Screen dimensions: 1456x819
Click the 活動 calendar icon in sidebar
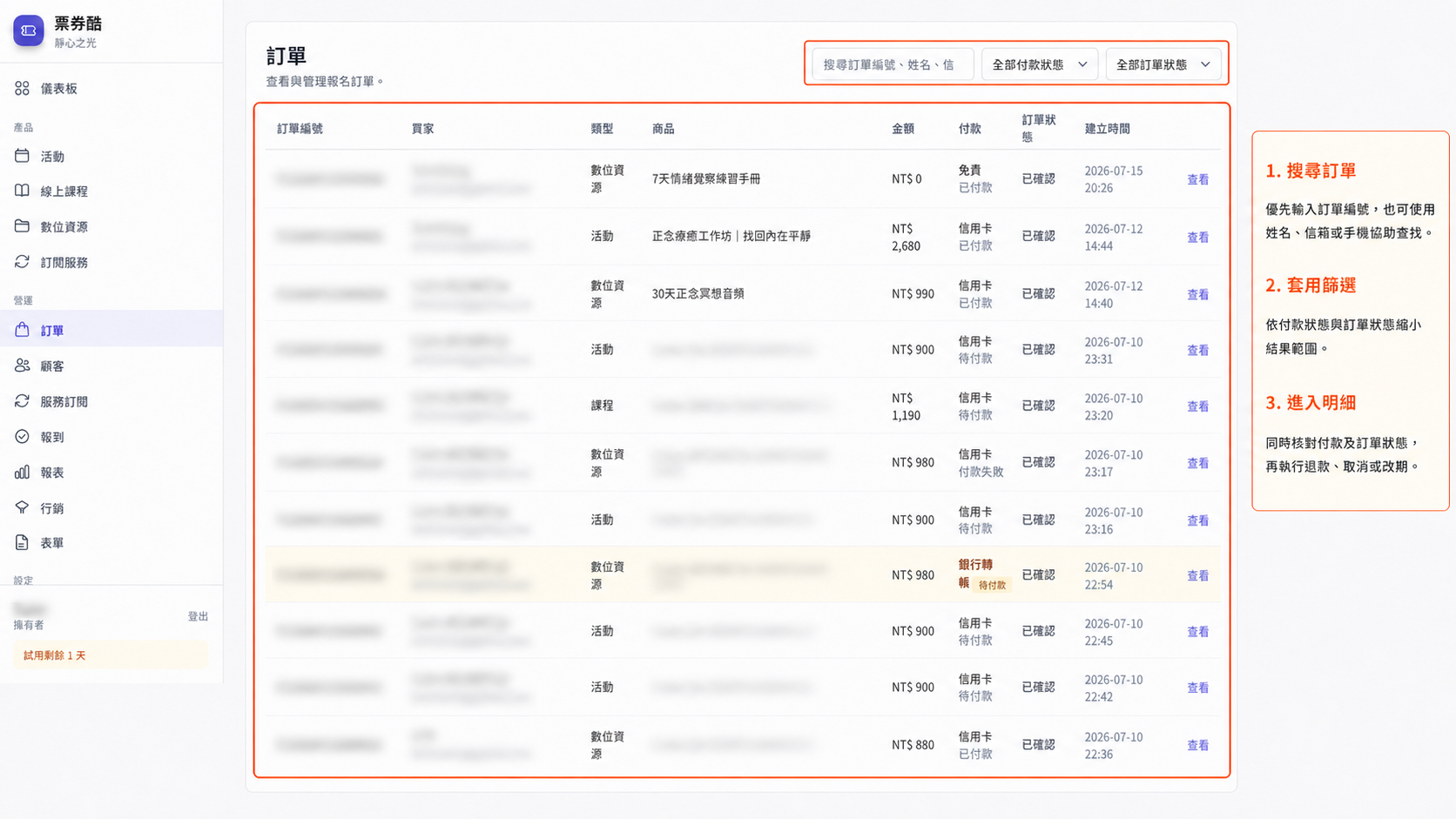23,156
